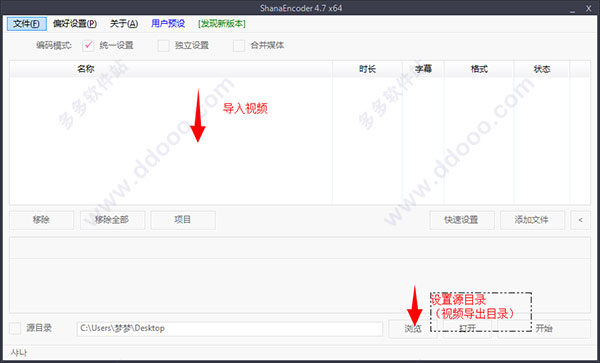Click the 浏览 browse button
Viewport: 600px width, 363px height.
pyautogui.click(x=413, y=329)
